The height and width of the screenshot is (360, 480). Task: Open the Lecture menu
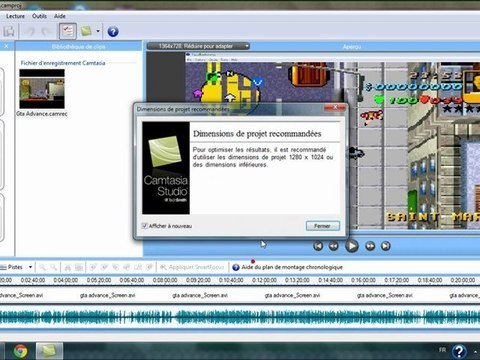15,16
